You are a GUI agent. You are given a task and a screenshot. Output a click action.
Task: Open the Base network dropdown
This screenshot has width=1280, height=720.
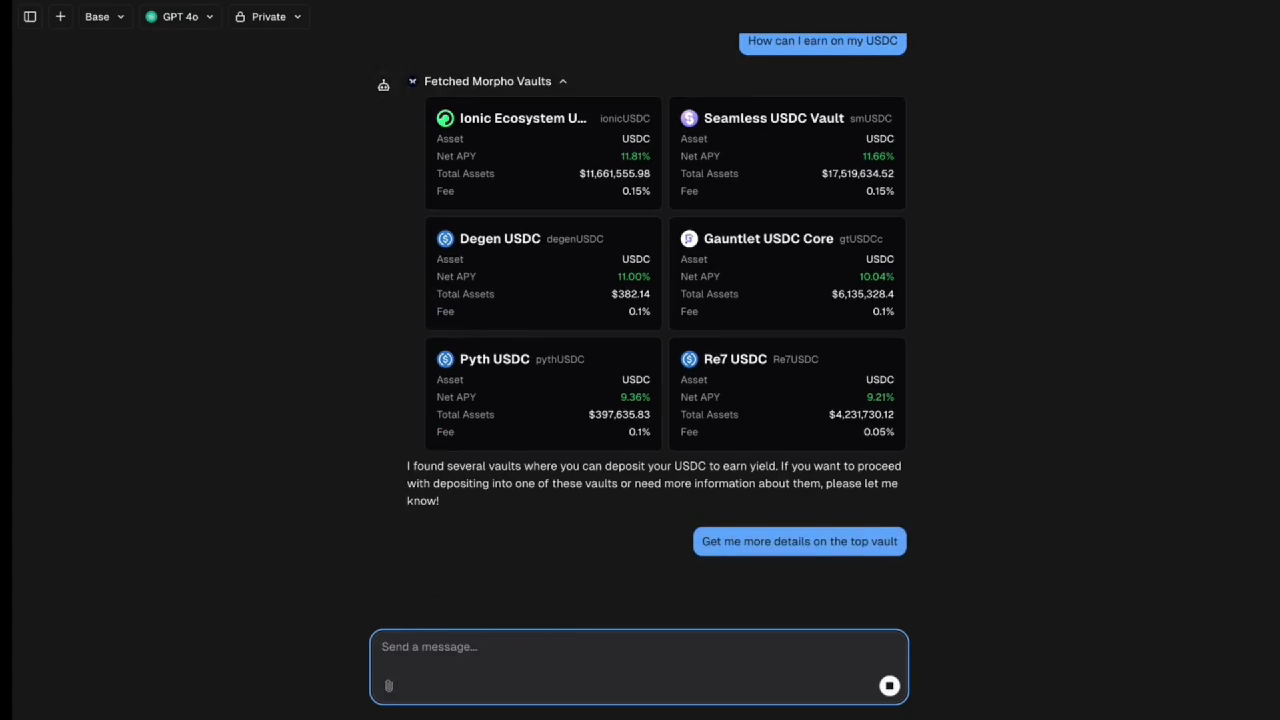104,17
